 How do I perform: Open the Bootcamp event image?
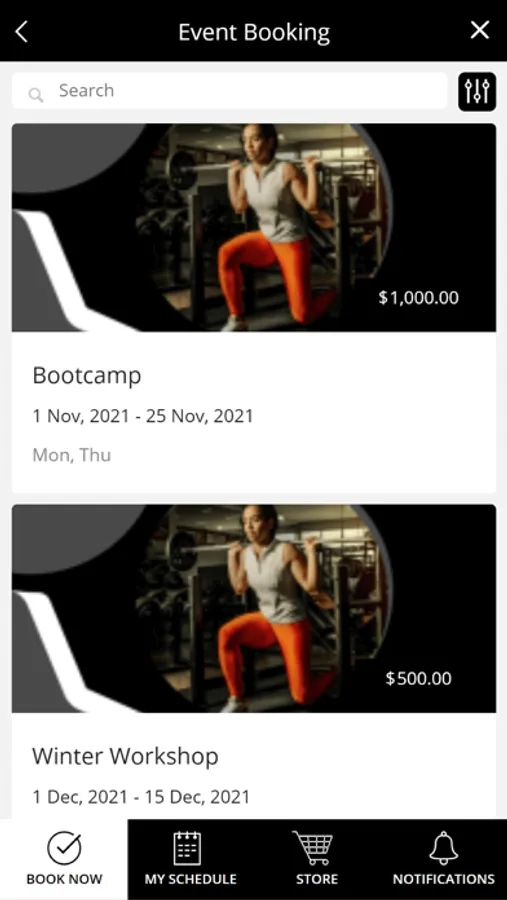point(254,227)
